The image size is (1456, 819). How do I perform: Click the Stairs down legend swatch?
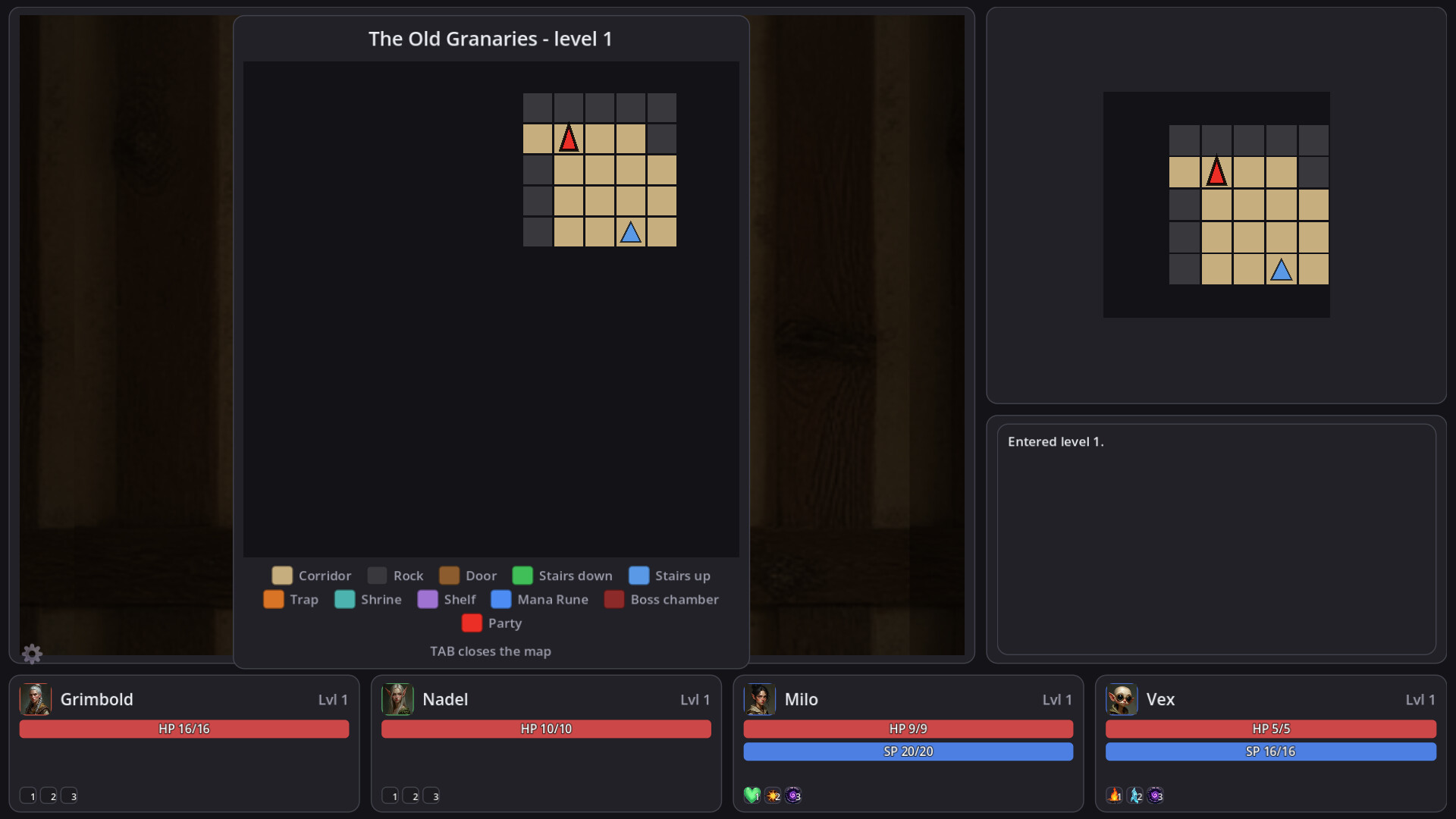point(522,576)
